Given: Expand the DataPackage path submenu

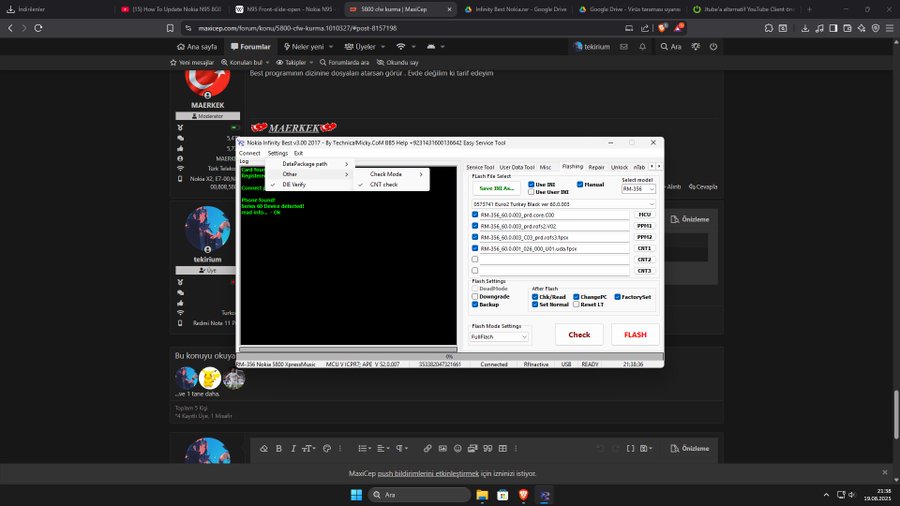Looking at the screenshot, I should coord(312,164).
